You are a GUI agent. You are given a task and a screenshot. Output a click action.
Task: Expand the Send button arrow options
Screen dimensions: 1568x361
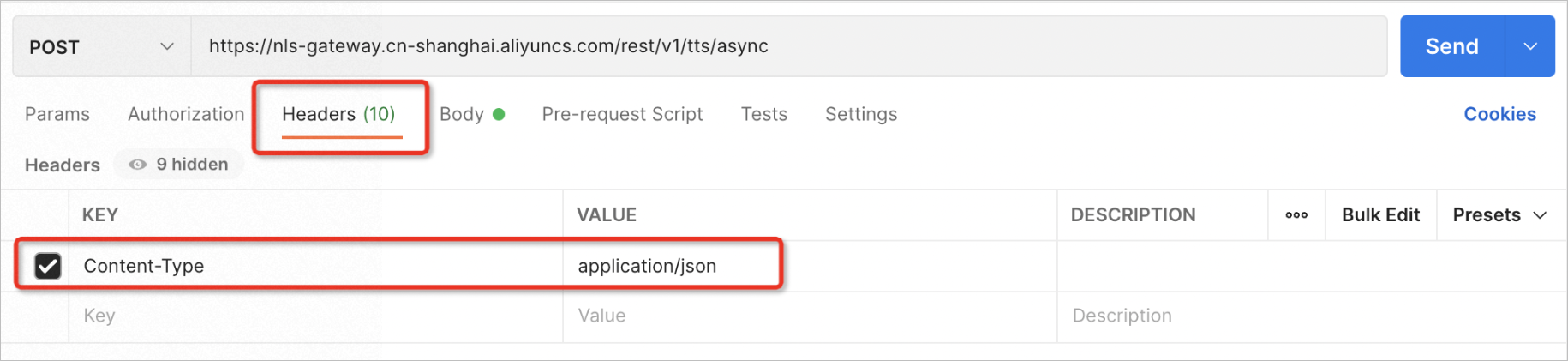(x=1530, y=46)
